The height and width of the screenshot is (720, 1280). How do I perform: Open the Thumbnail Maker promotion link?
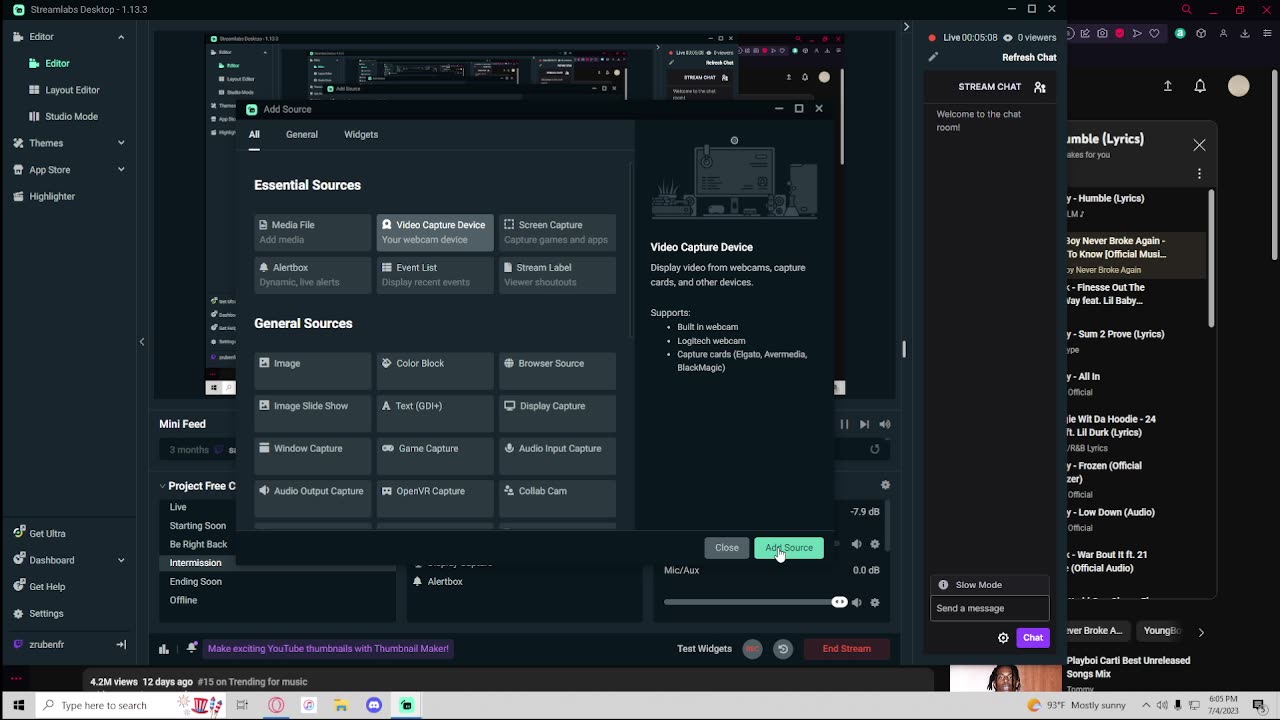[328, 649]
